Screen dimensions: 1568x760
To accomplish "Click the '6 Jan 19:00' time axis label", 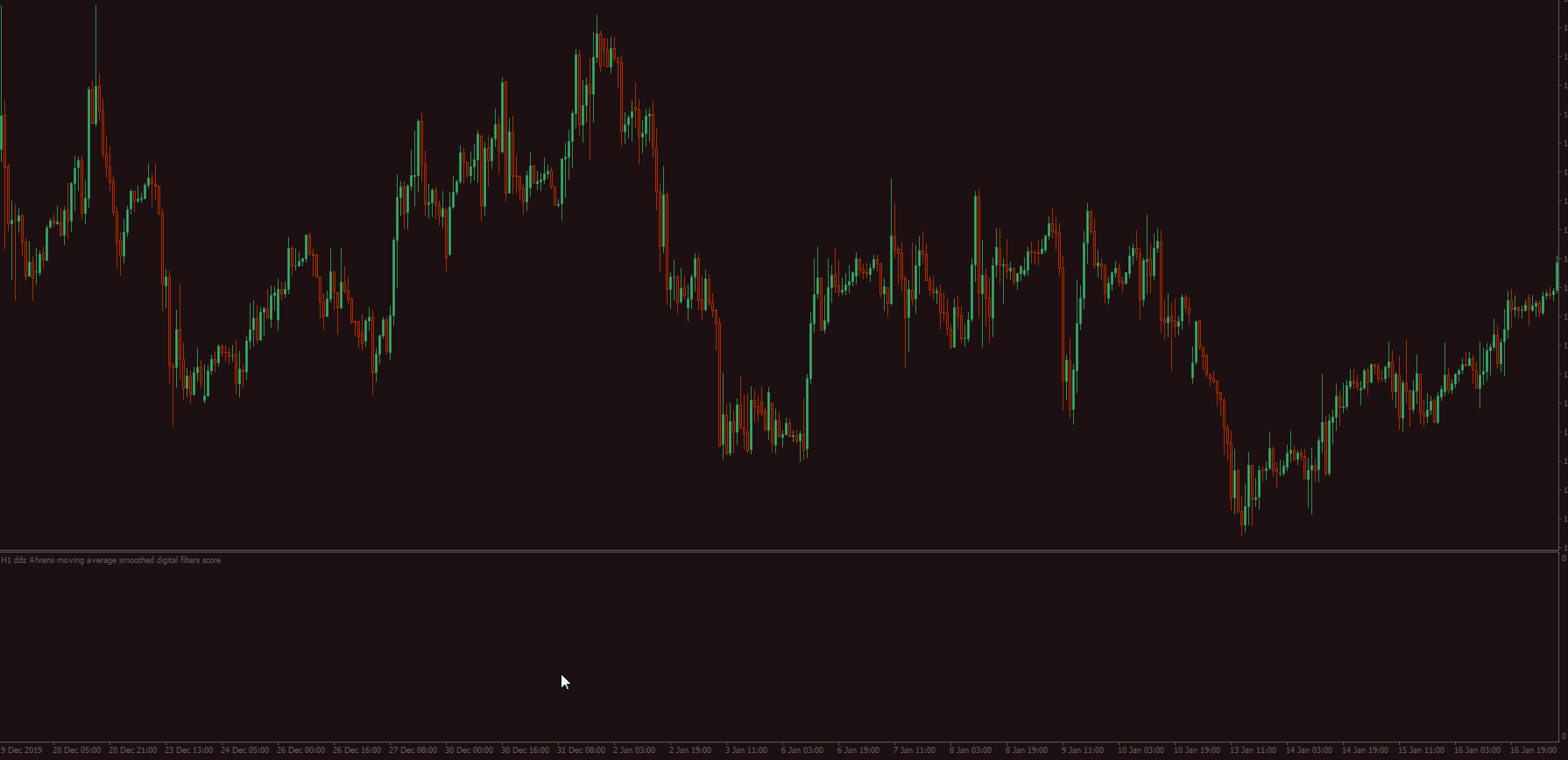I will click(858, 750).
